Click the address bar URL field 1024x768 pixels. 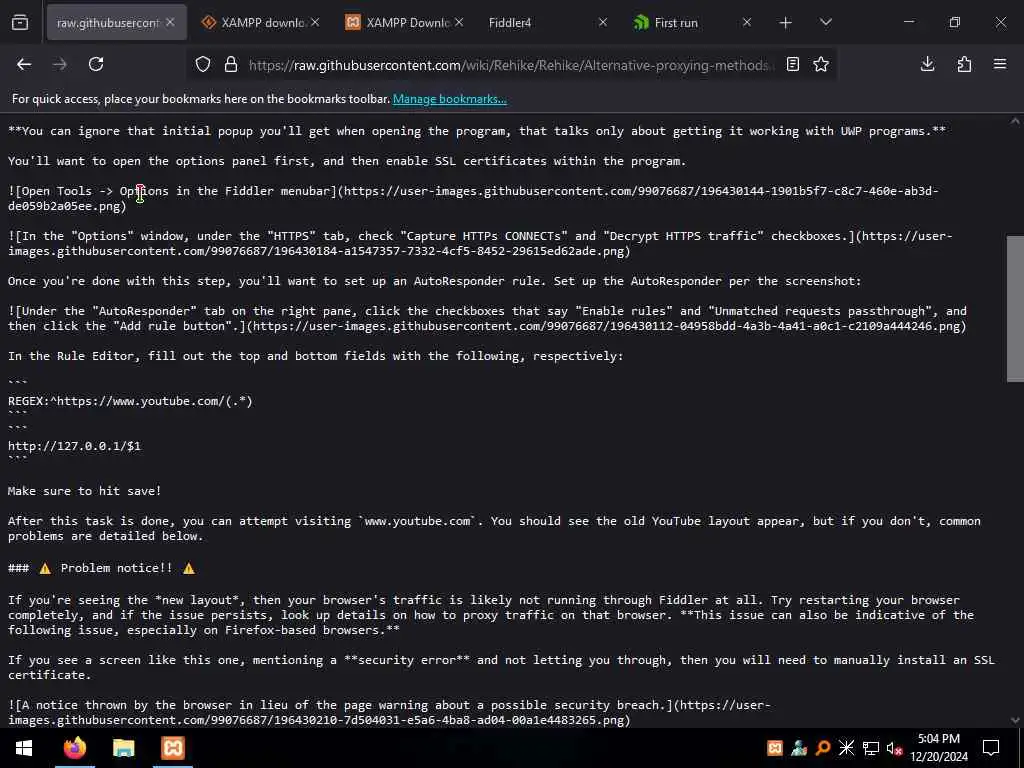point(511,65)
